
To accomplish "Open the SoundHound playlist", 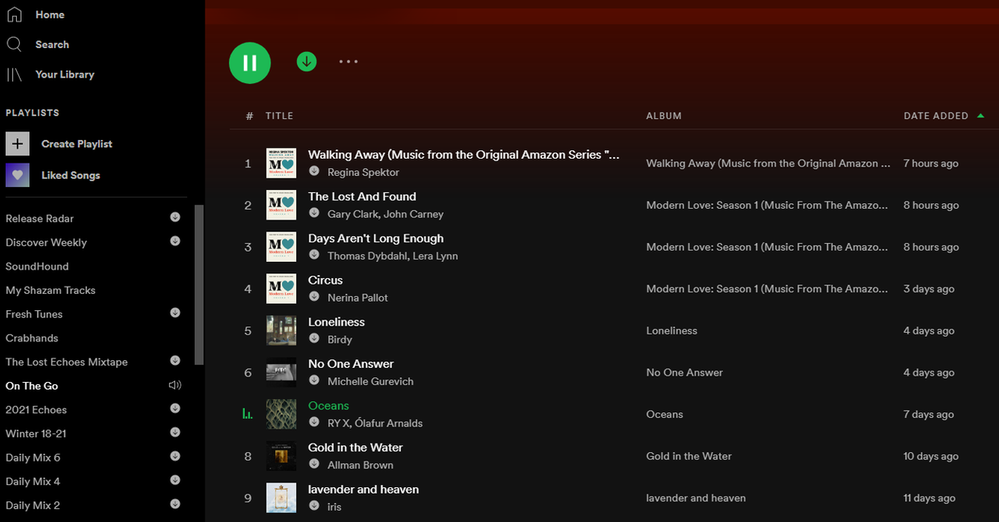I will pos(37,266).
